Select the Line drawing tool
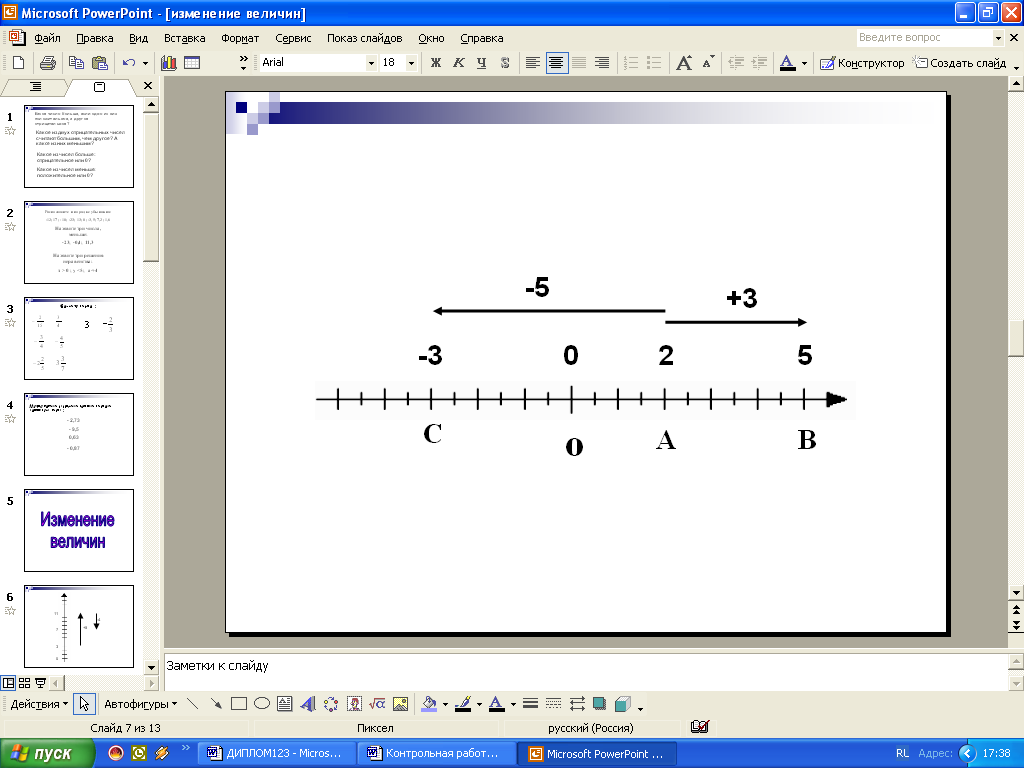Viewport: 1024px width, 768px height. pos(193,703)
